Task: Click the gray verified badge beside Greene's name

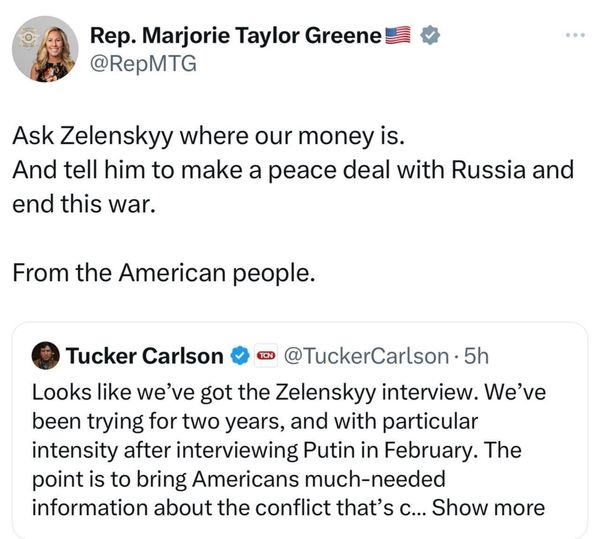Action: tap(430, 36)
